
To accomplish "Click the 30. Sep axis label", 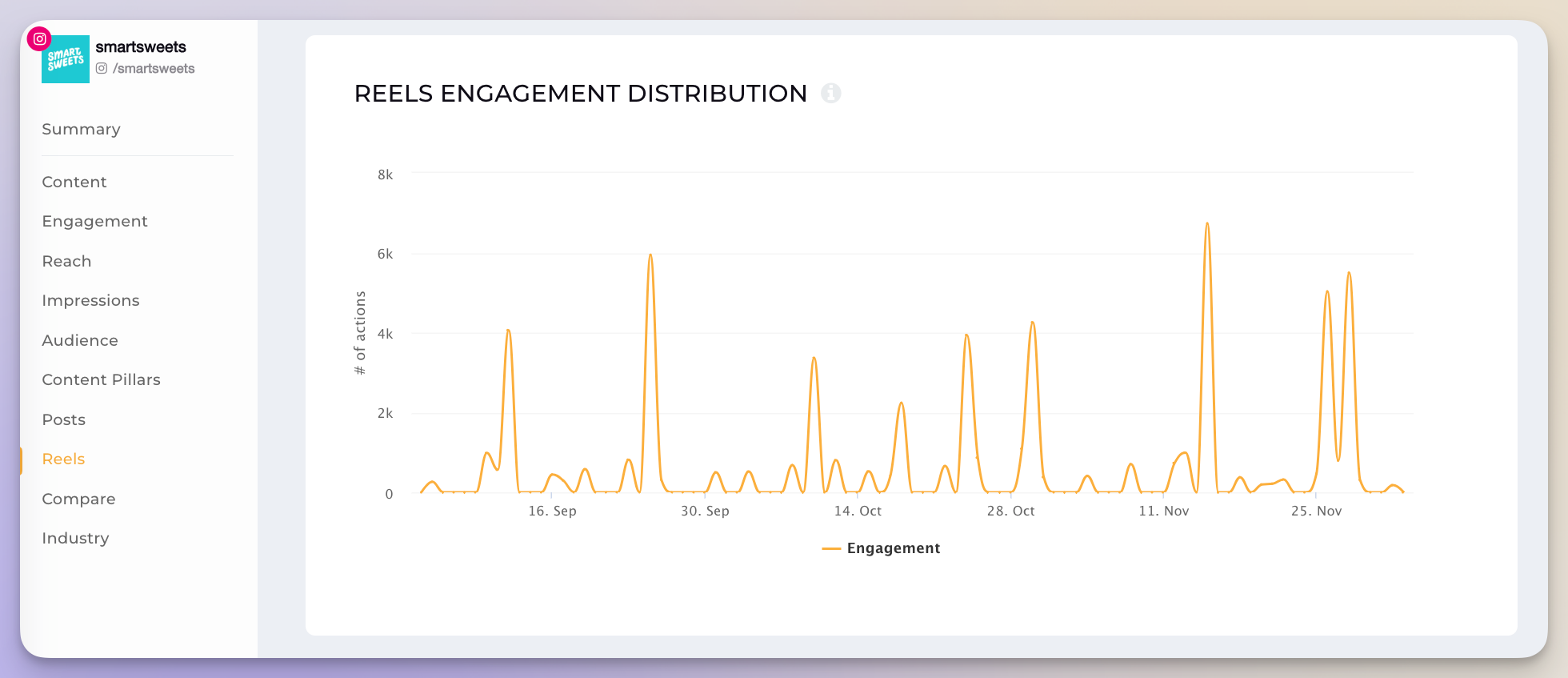I will 705,511.
